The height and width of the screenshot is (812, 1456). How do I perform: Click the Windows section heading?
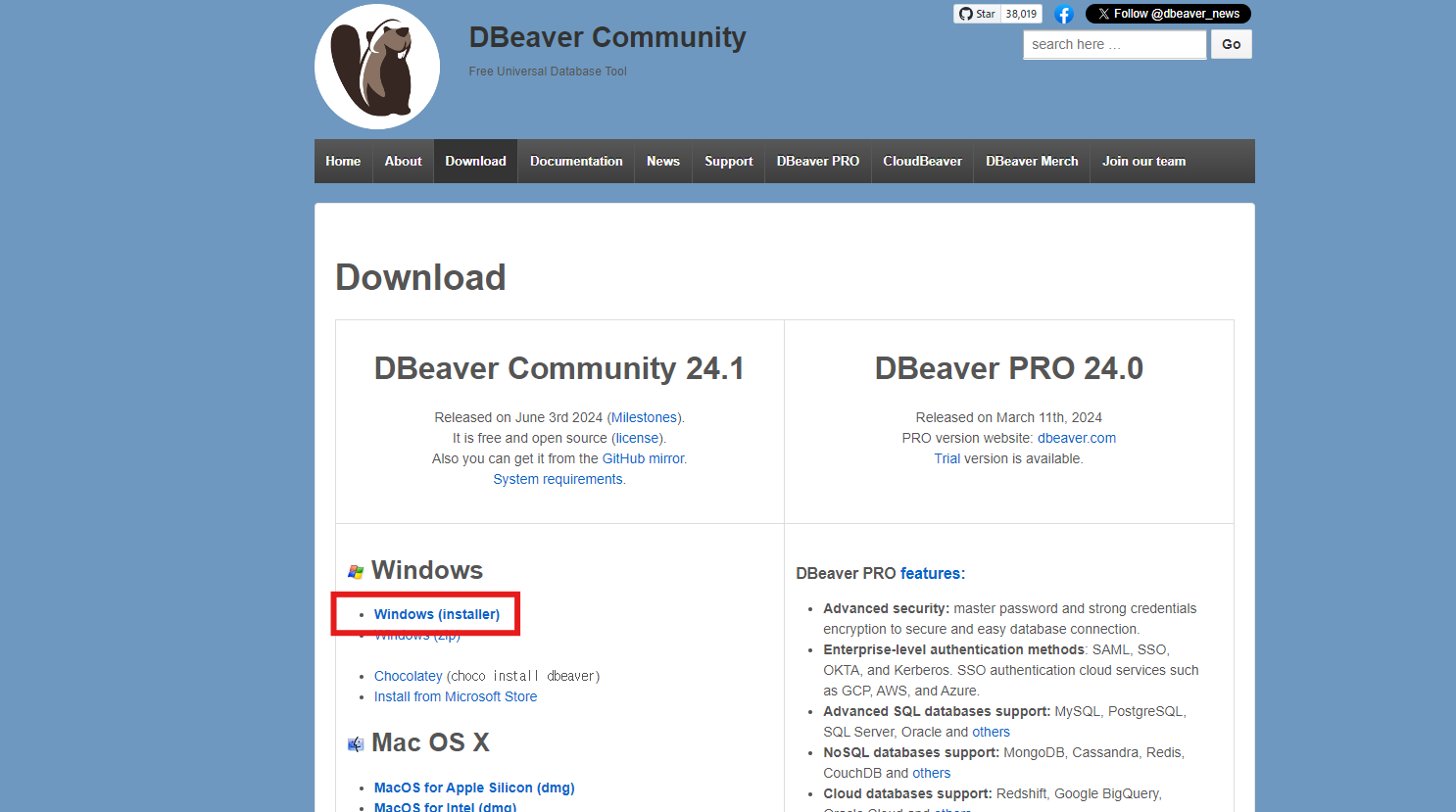point(427,570)
